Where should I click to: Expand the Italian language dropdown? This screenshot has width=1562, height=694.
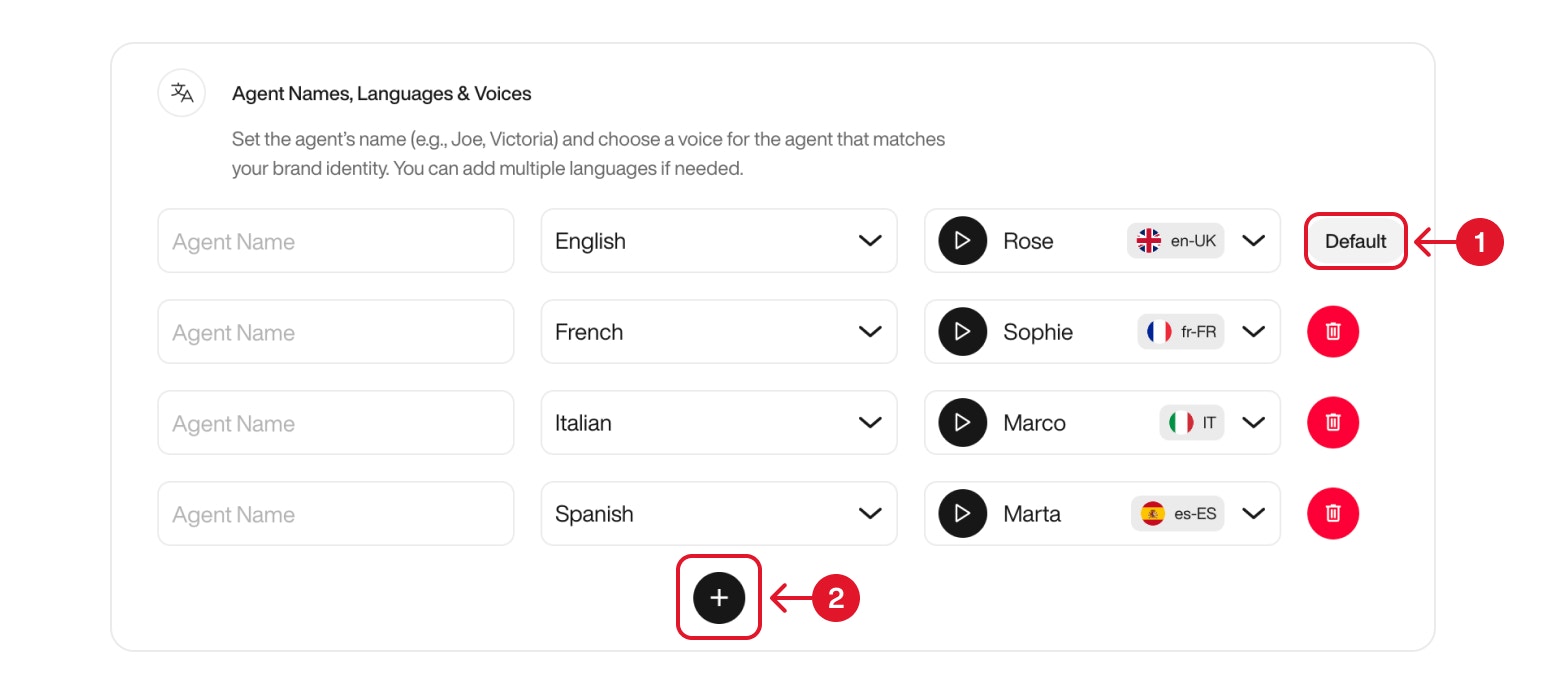tap(718, 422)
